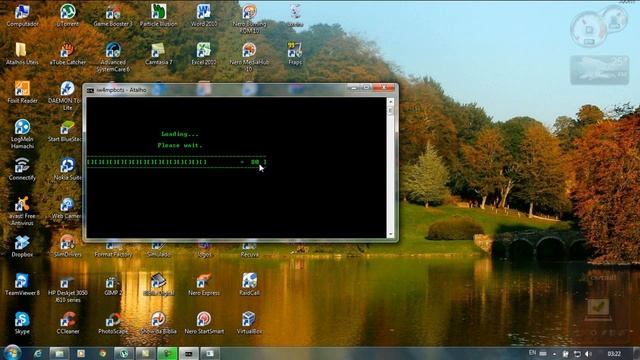Screen dimensions: 640x360
Task: Select the Fraps desktop shortcut
Action: click(295, 53)
